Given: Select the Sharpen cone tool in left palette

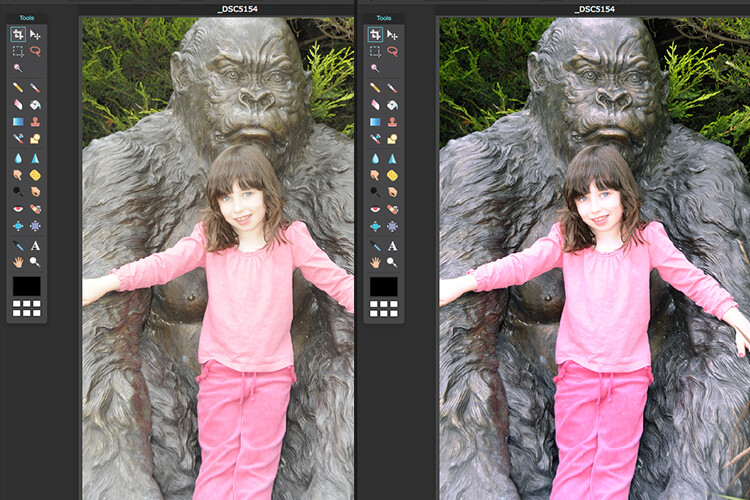Looking at the screenshot, I should pos(35,158).
